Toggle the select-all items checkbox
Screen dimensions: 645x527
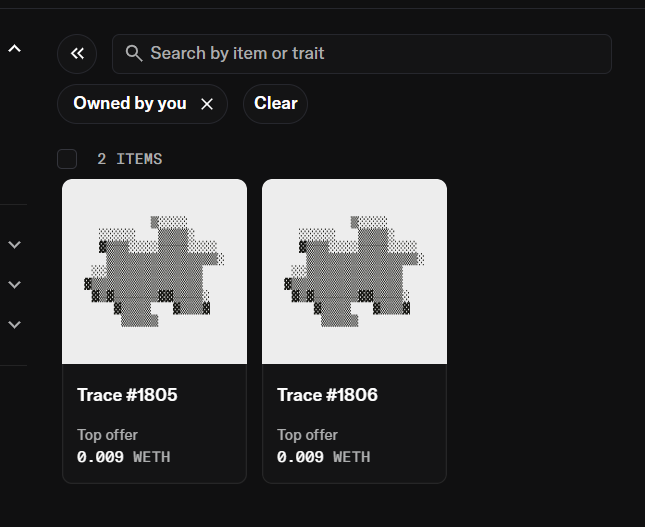[67, 159]
